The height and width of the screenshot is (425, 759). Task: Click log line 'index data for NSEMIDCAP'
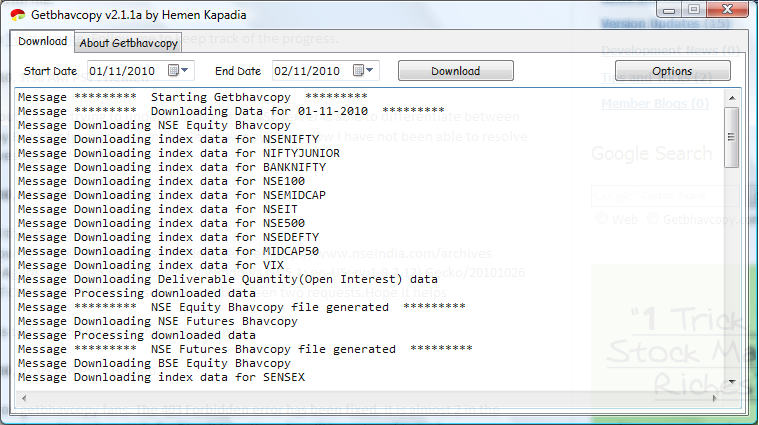click(x=172, y=196)
